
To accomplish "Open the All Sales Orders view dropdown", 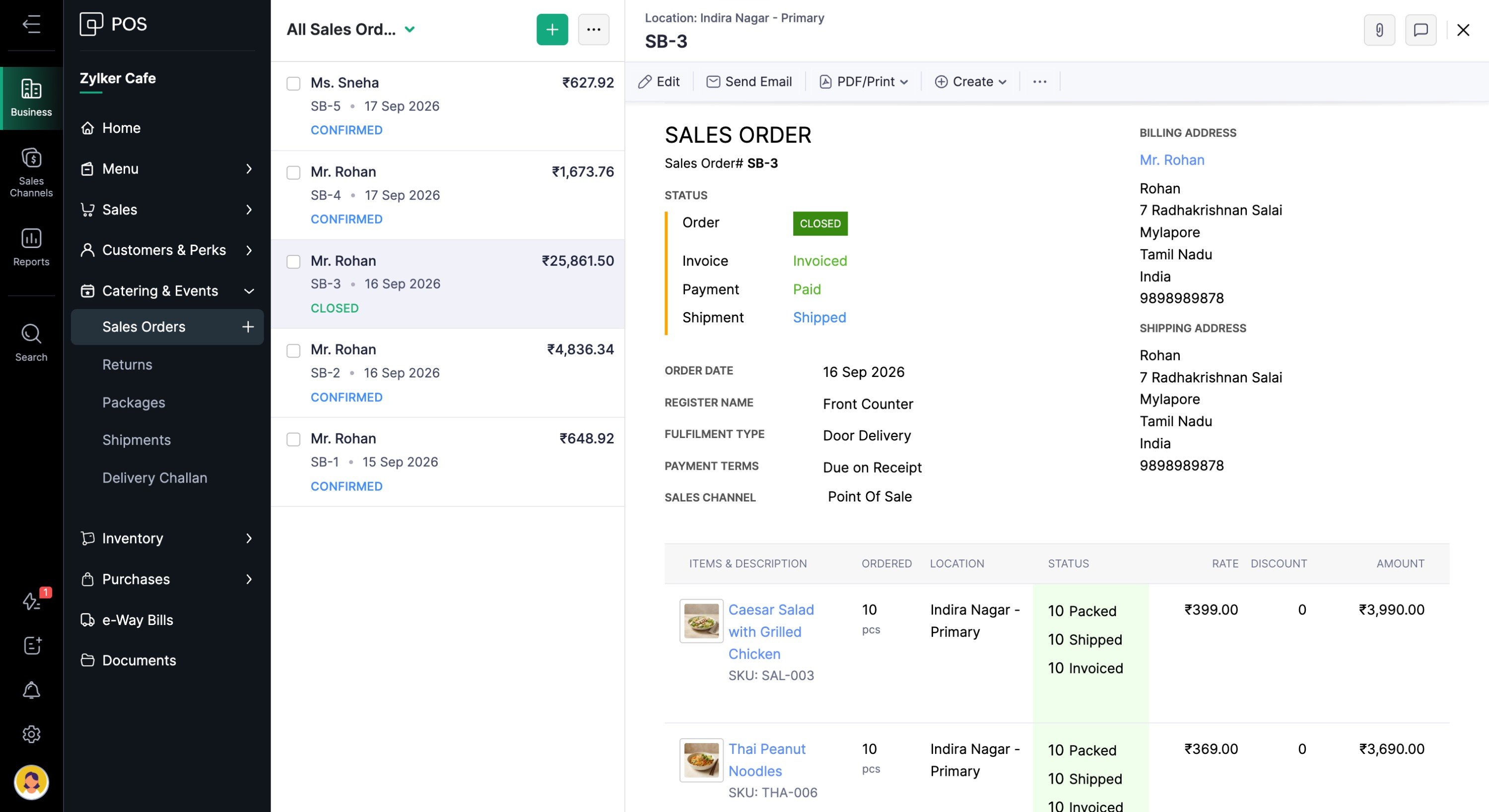I will (351, 29).
